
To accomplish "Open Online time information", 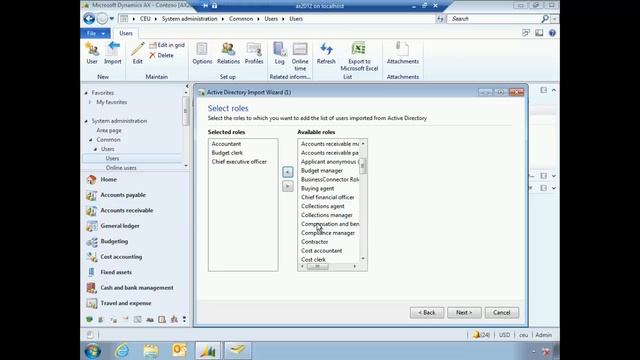I will pos(300,56).
